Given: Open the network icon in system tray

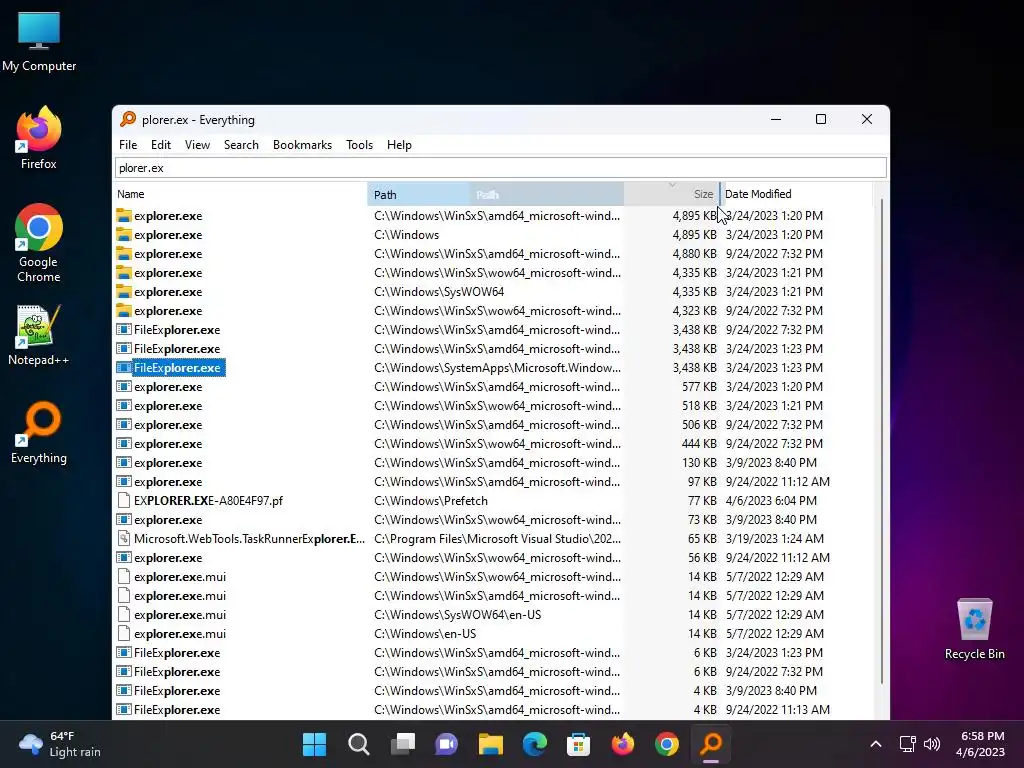Looking at the screenshot, I should pyautogui.click(x=907, y=744).
